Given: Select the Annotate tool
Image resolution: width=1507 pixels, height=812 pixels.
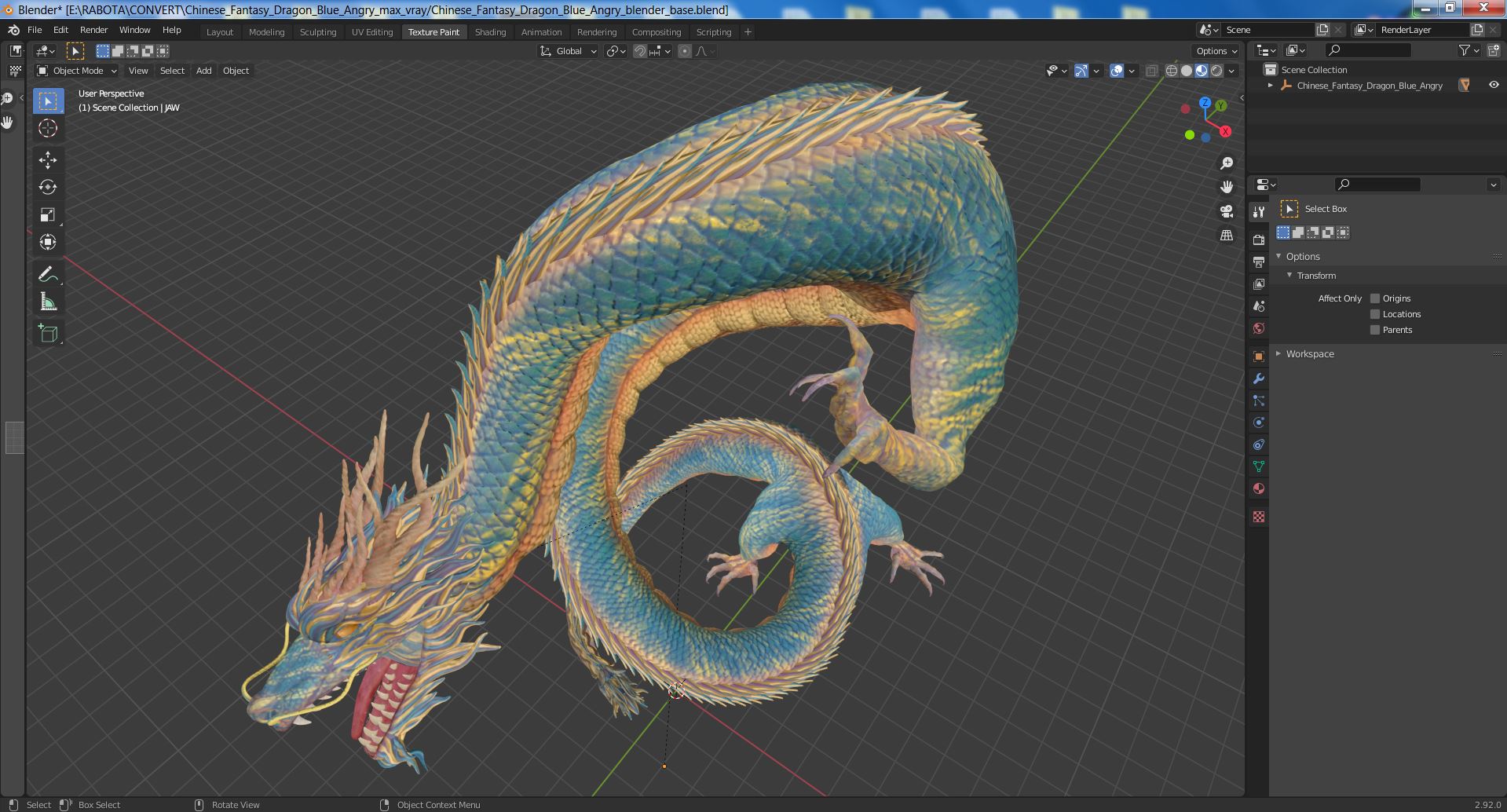Looking at the screenshot, I should point(48,274).
